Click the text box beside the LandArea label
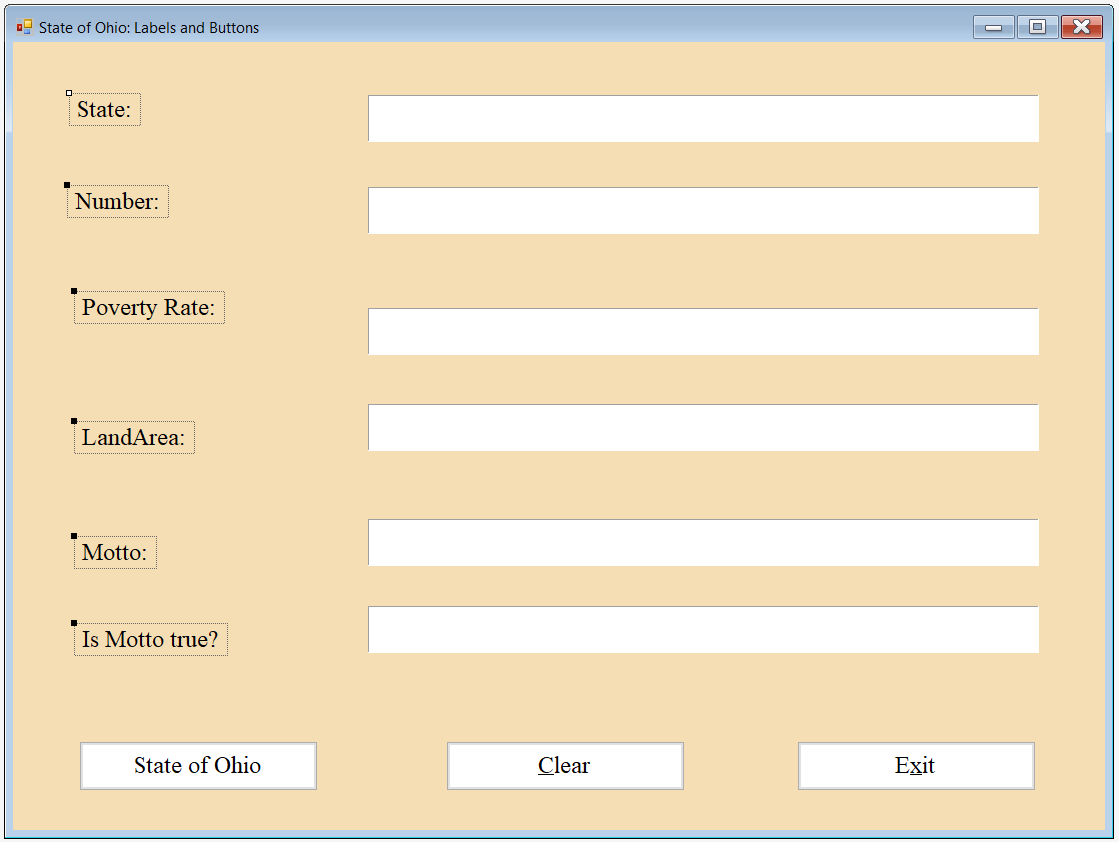The image size is (1119, 842). [703, 428]
